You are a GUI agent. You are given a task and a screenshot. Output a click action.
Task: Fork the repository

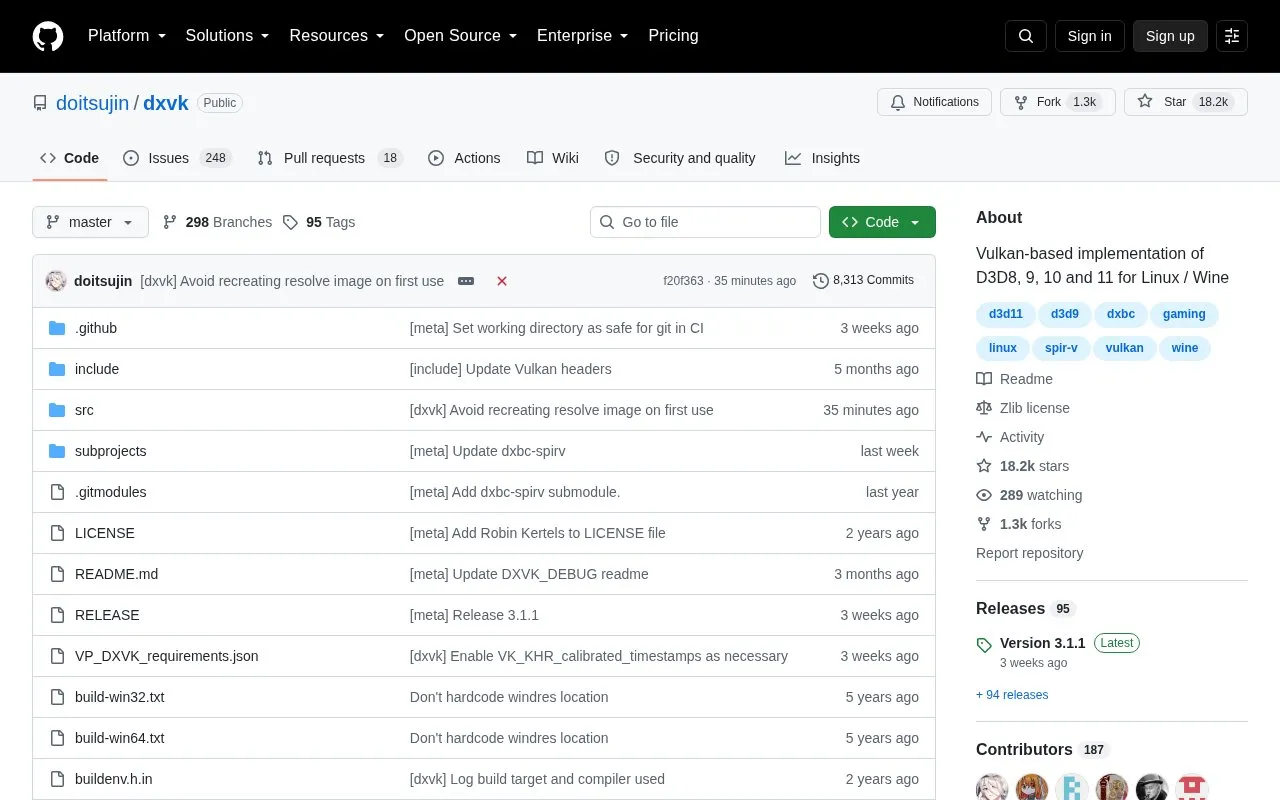(x=1058, y=102)
